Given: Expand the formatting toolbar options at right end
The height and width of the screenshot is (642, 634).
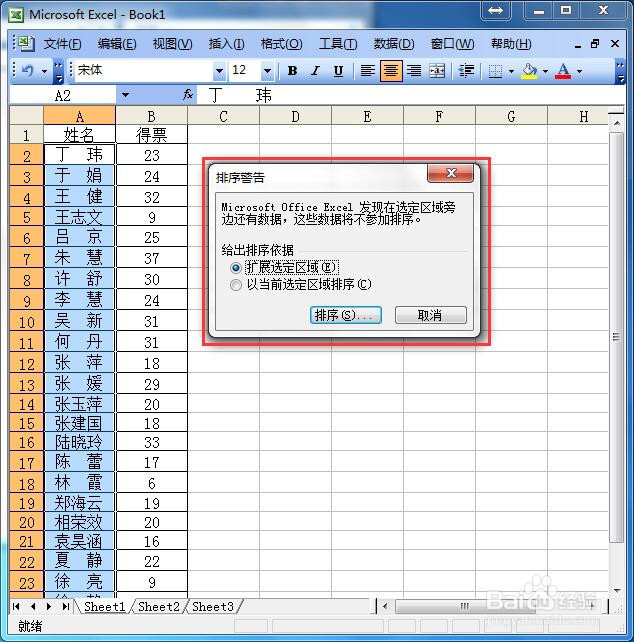Looking at the screenshot, I should tap(620, 72).
